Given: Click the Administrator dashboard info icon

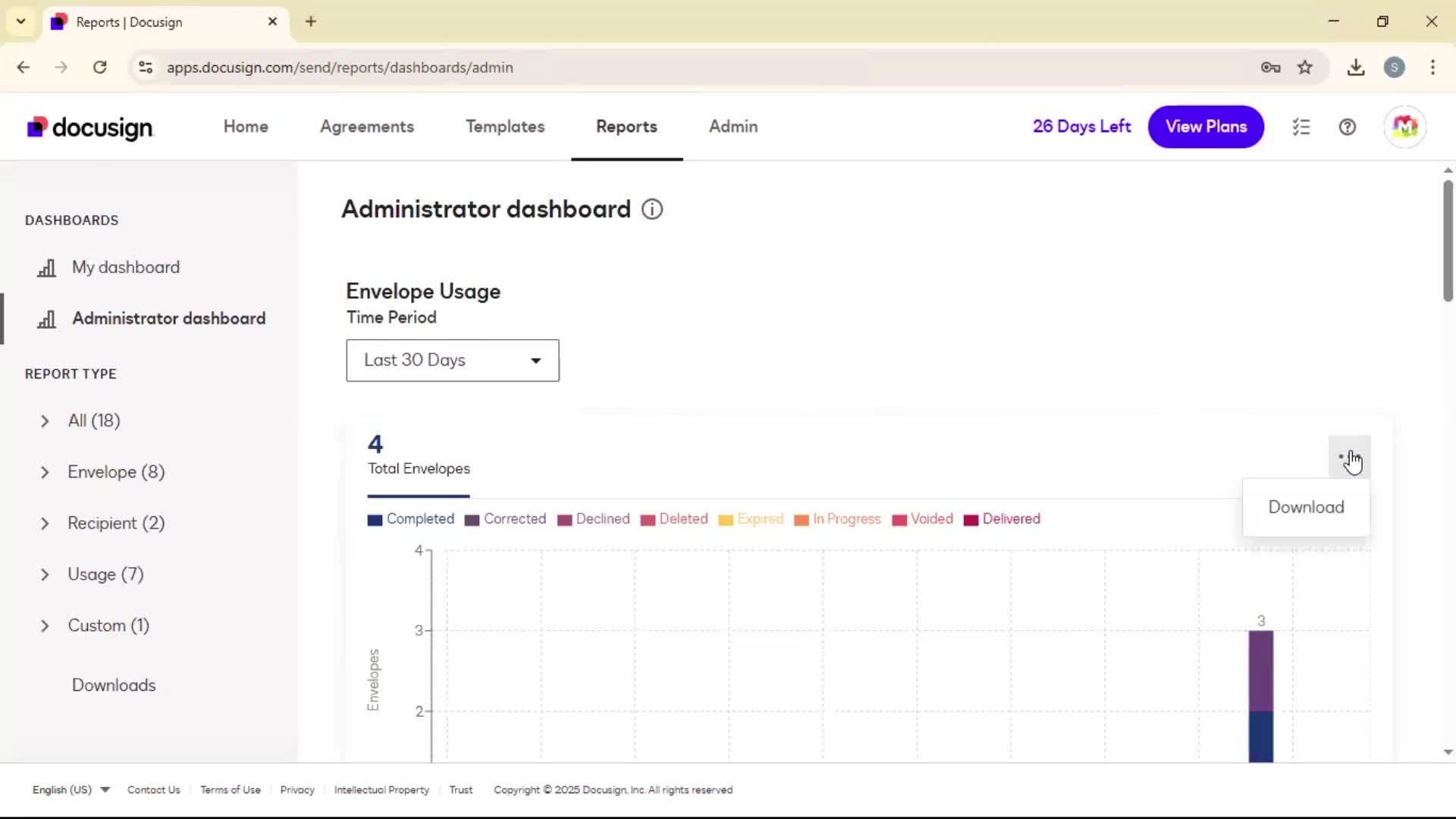Looking at the screenshot, I should (x=652, y=209).
